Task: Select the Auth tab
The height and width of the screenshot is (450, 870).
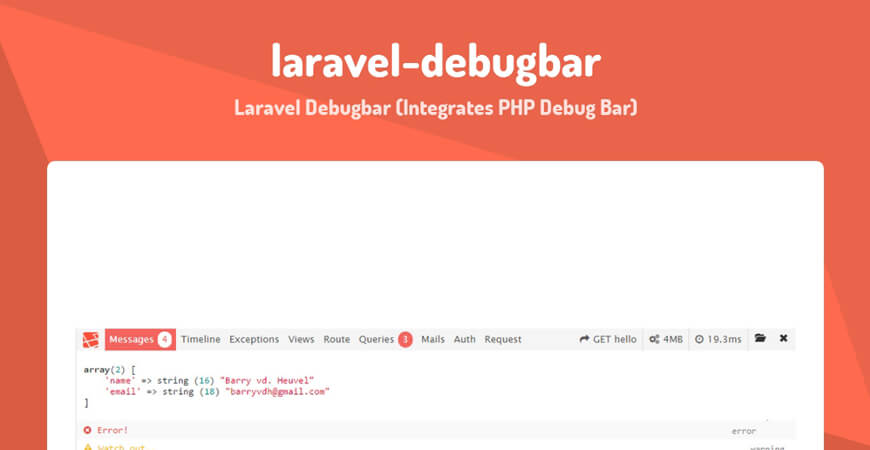Action: pyautogui.click(x=464, y=340)
